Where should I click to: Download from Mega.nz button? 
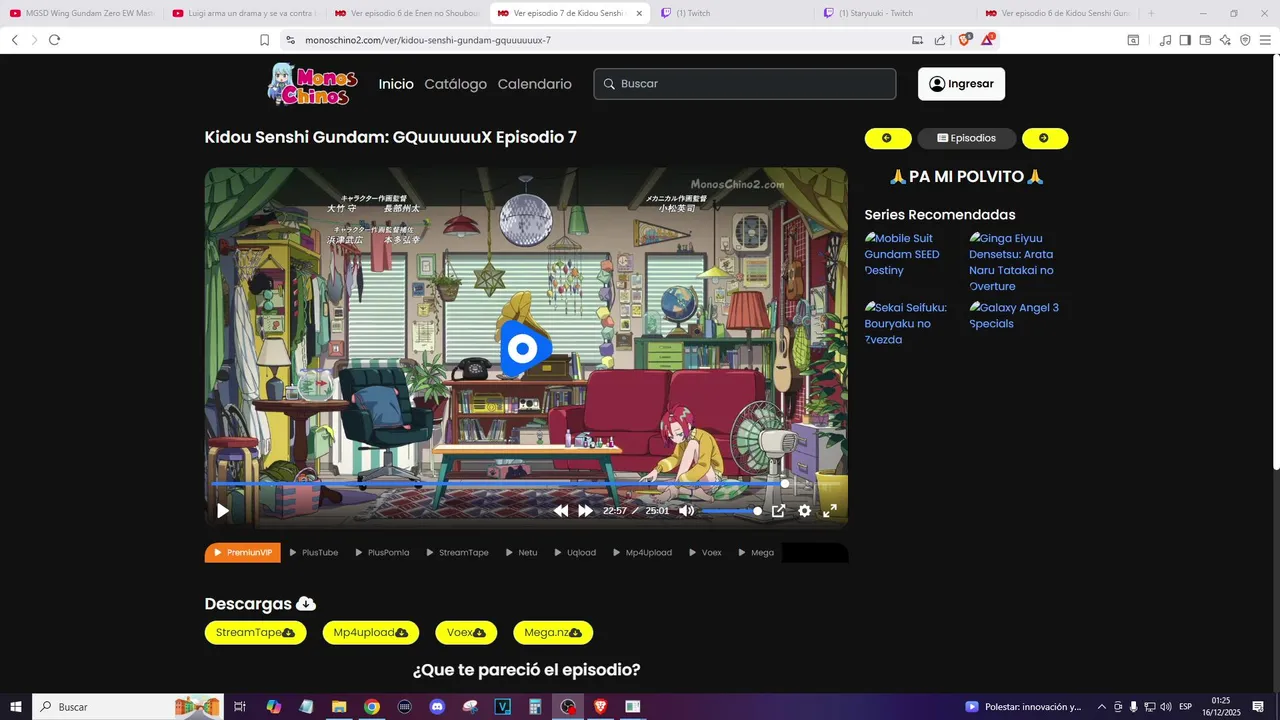point(553,632)
